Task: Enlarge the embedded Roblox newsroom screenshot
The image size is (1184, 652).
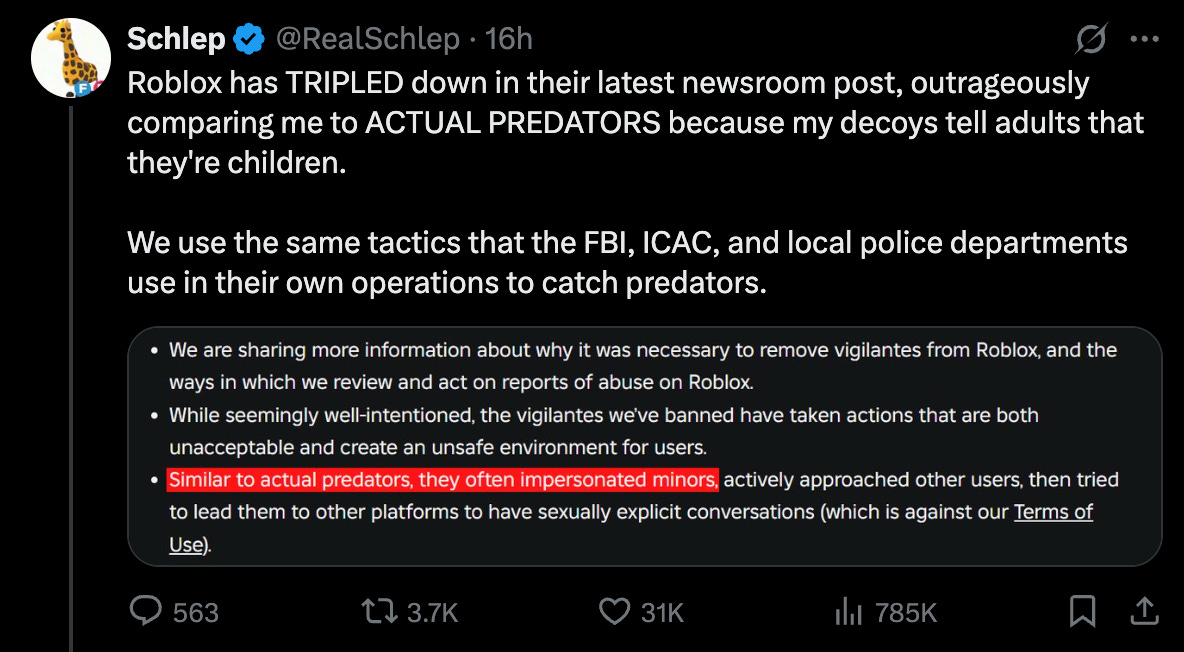Action: (644, 447)
